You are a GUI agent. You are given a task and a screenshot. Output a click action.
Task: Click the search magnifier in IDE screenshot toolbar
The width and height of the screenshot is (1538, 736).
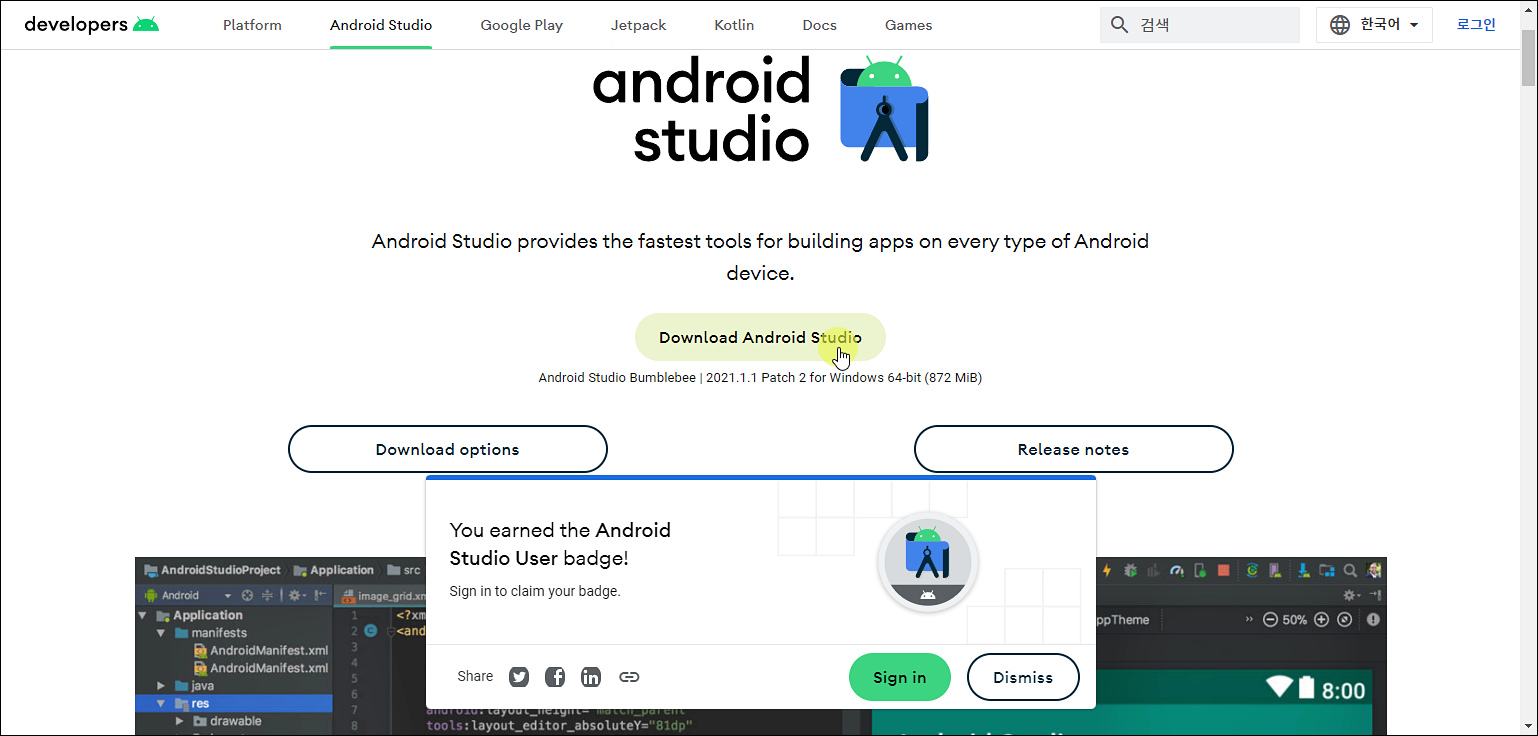(x=1350, y=570)
